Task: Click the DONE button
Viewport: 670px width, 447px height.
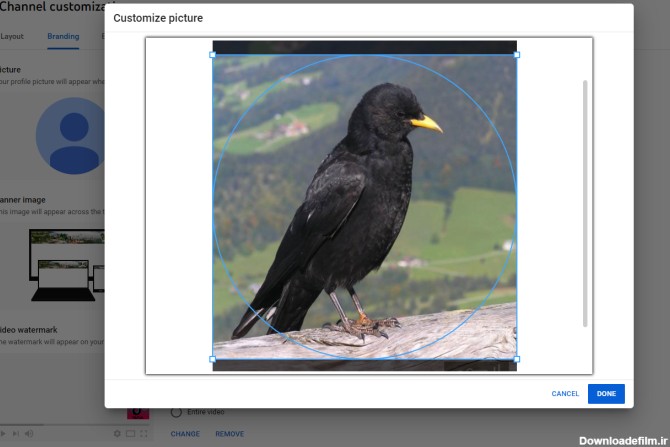Action: click(606, 394)
